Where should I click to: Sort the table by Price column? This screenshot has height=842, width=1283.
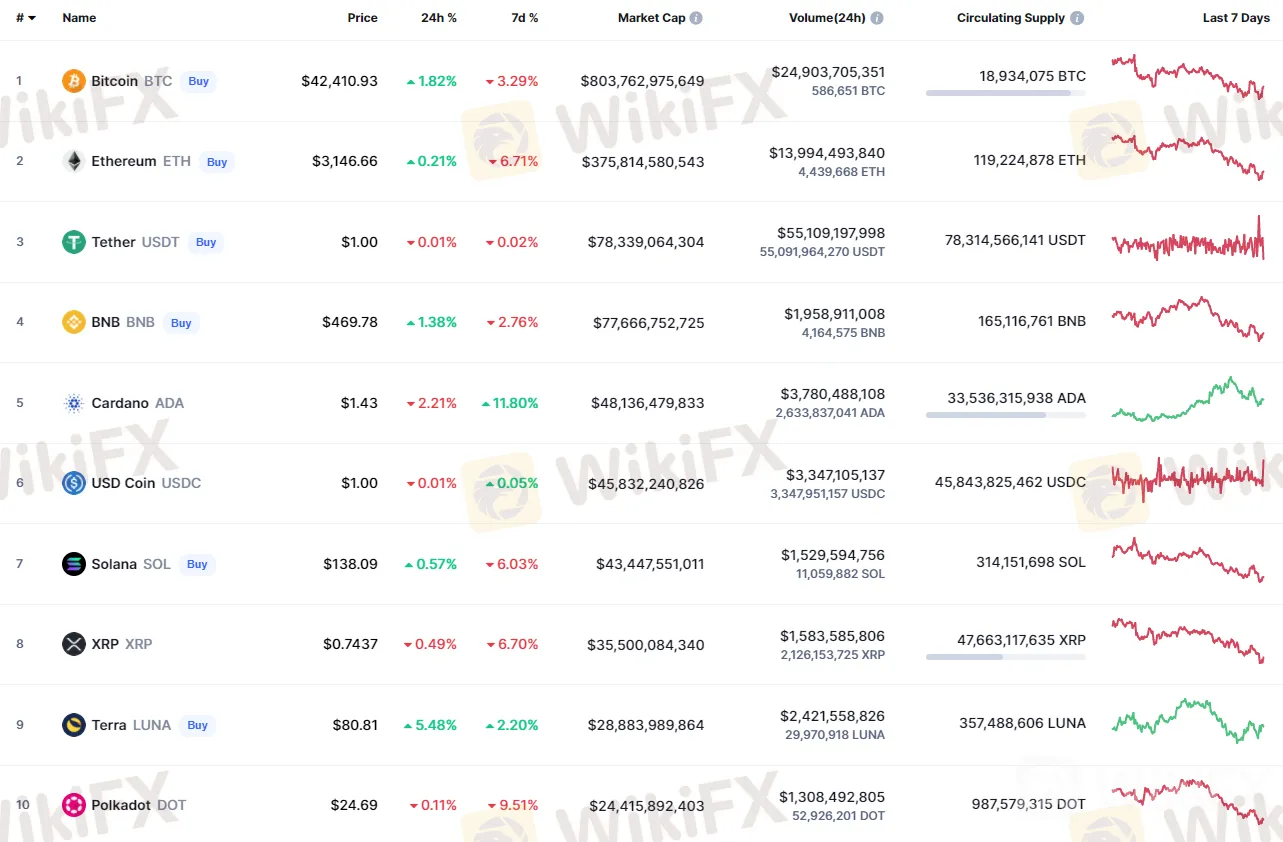tap(362, 18)
